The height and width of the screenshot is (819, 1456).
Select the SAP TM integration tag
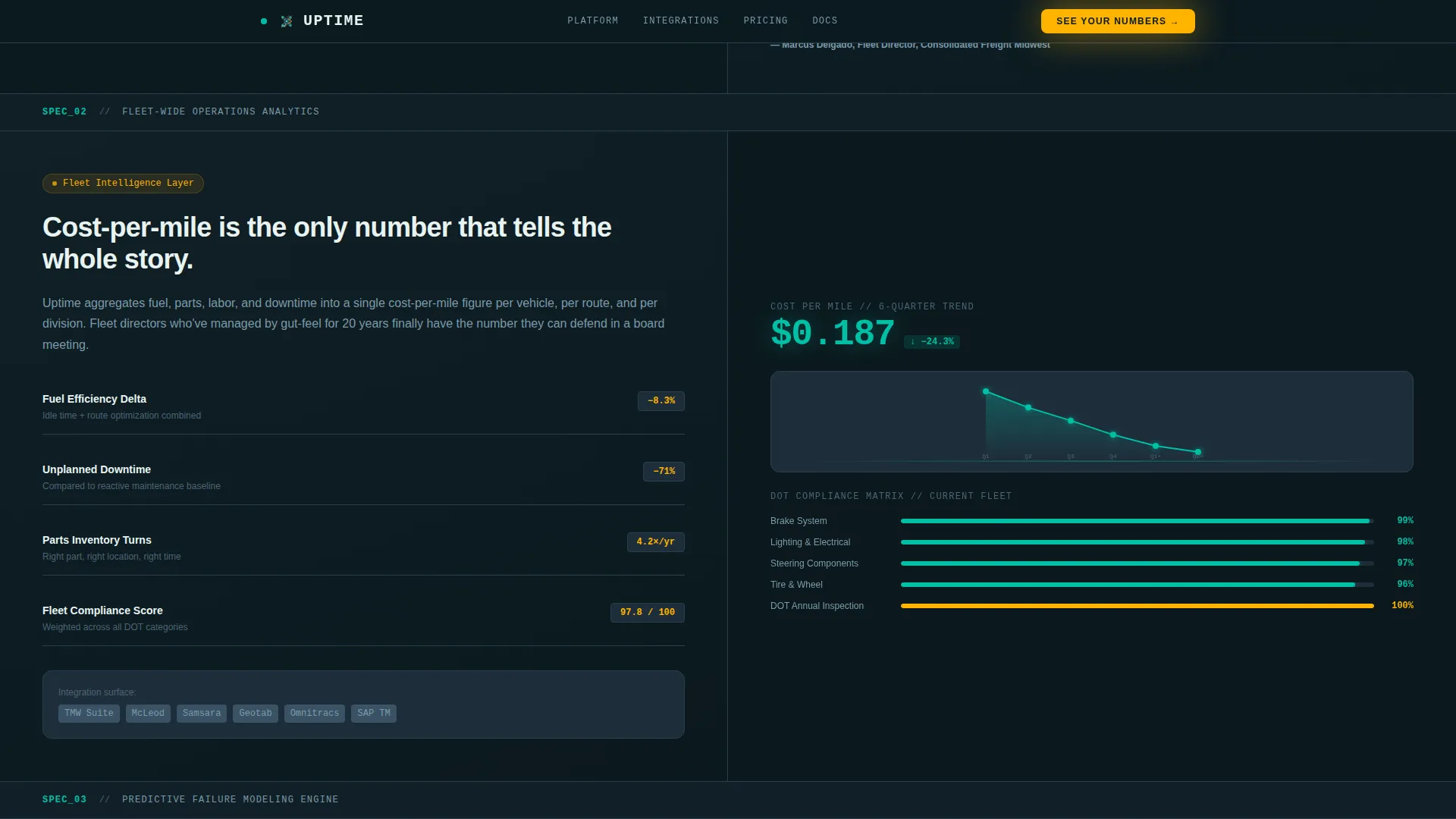[374, 714]
